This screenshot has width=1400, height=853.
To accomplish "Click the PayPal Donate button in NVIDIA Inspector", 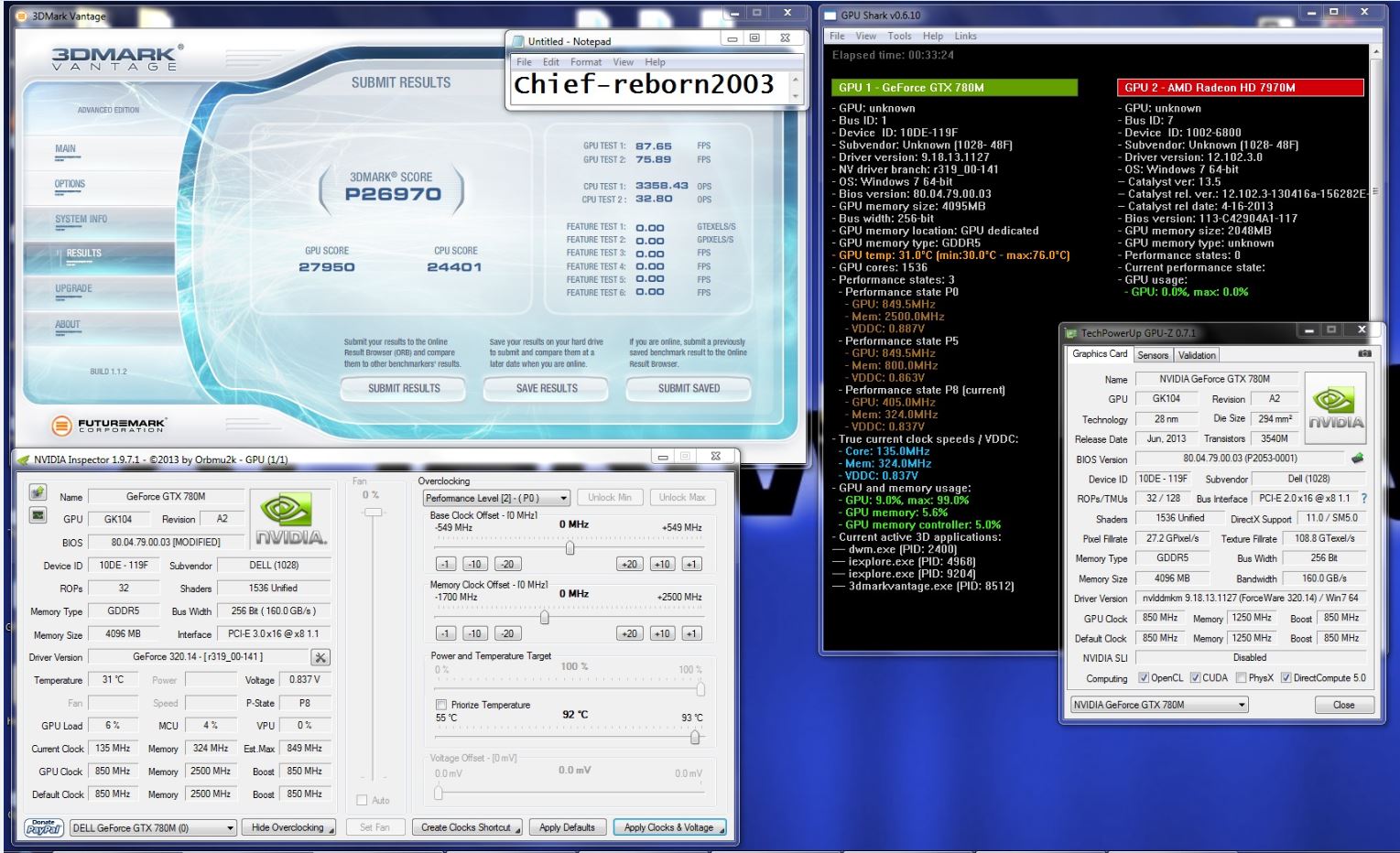I will click(x=43, y=827).
